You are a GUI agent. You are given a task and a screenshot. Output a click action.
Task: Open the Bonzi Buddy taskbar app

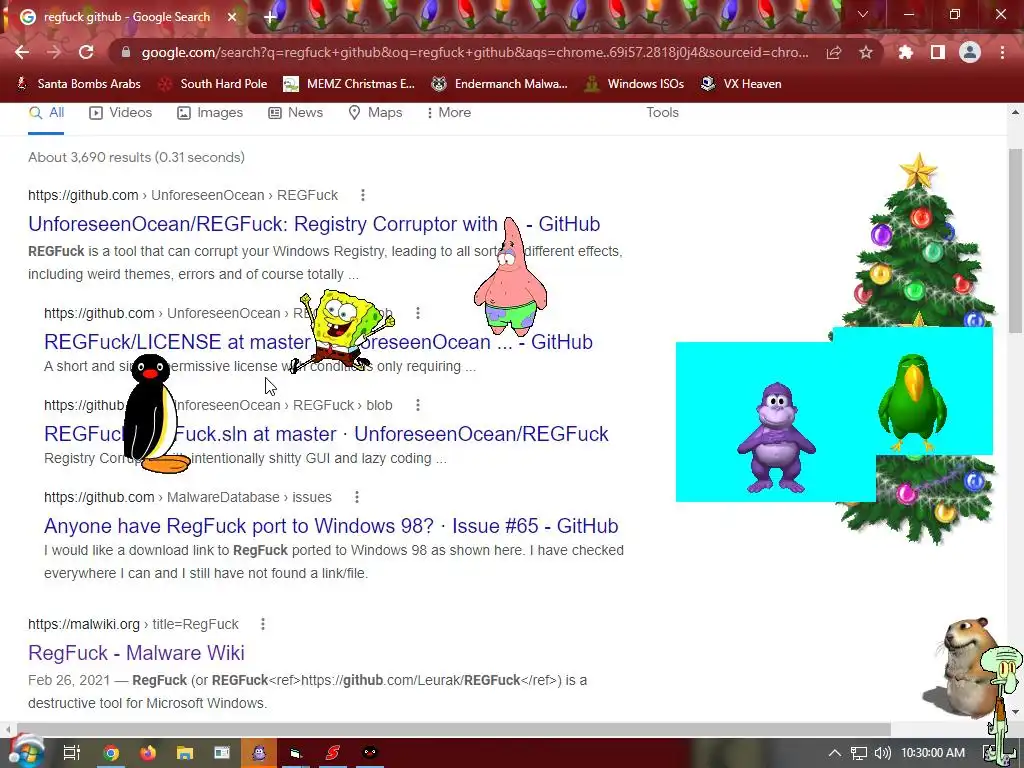pyautogui.click(x=259, y=753)
